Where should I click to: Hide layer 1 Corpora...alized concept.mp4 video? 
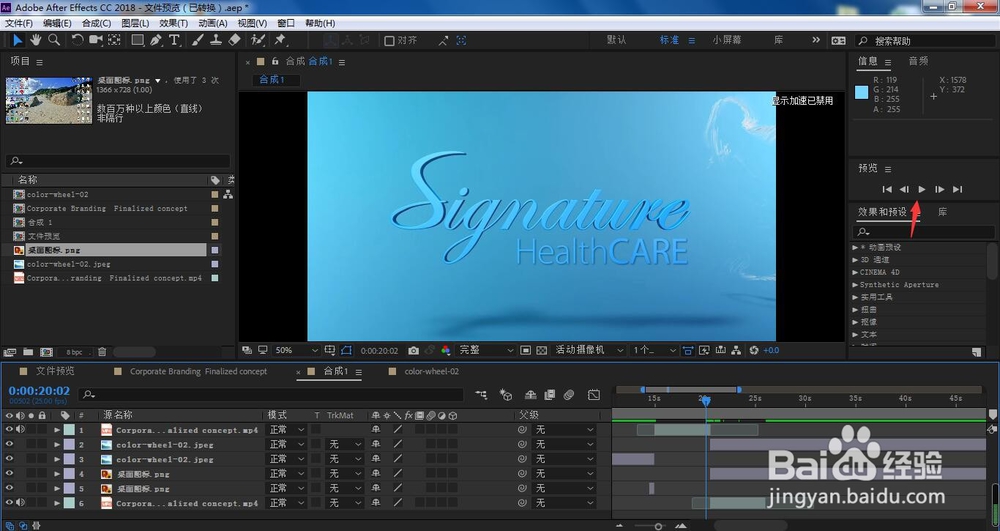9,430
